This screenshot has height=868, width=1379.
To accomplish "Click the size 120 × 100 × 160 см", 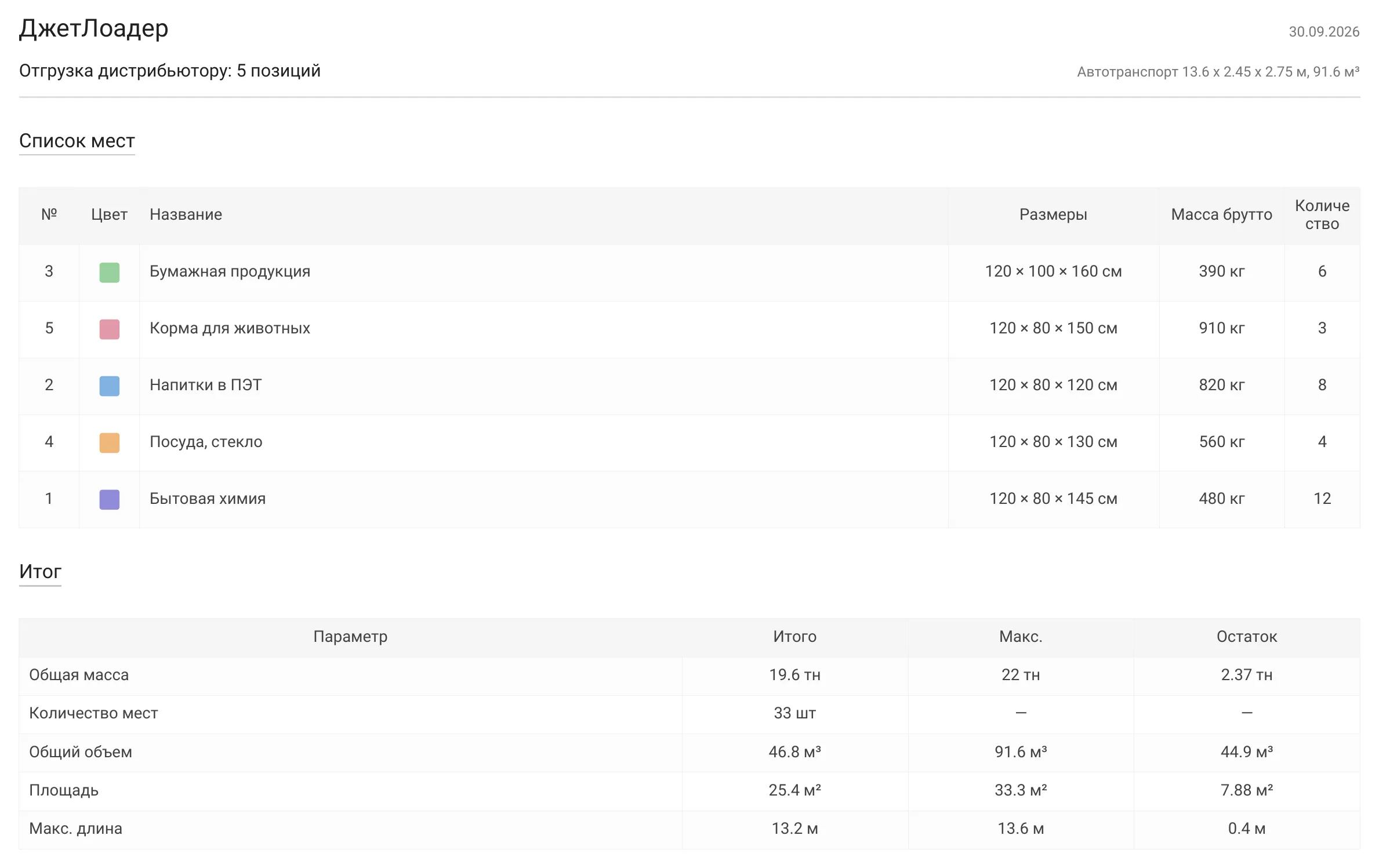I will point(1053,271).
